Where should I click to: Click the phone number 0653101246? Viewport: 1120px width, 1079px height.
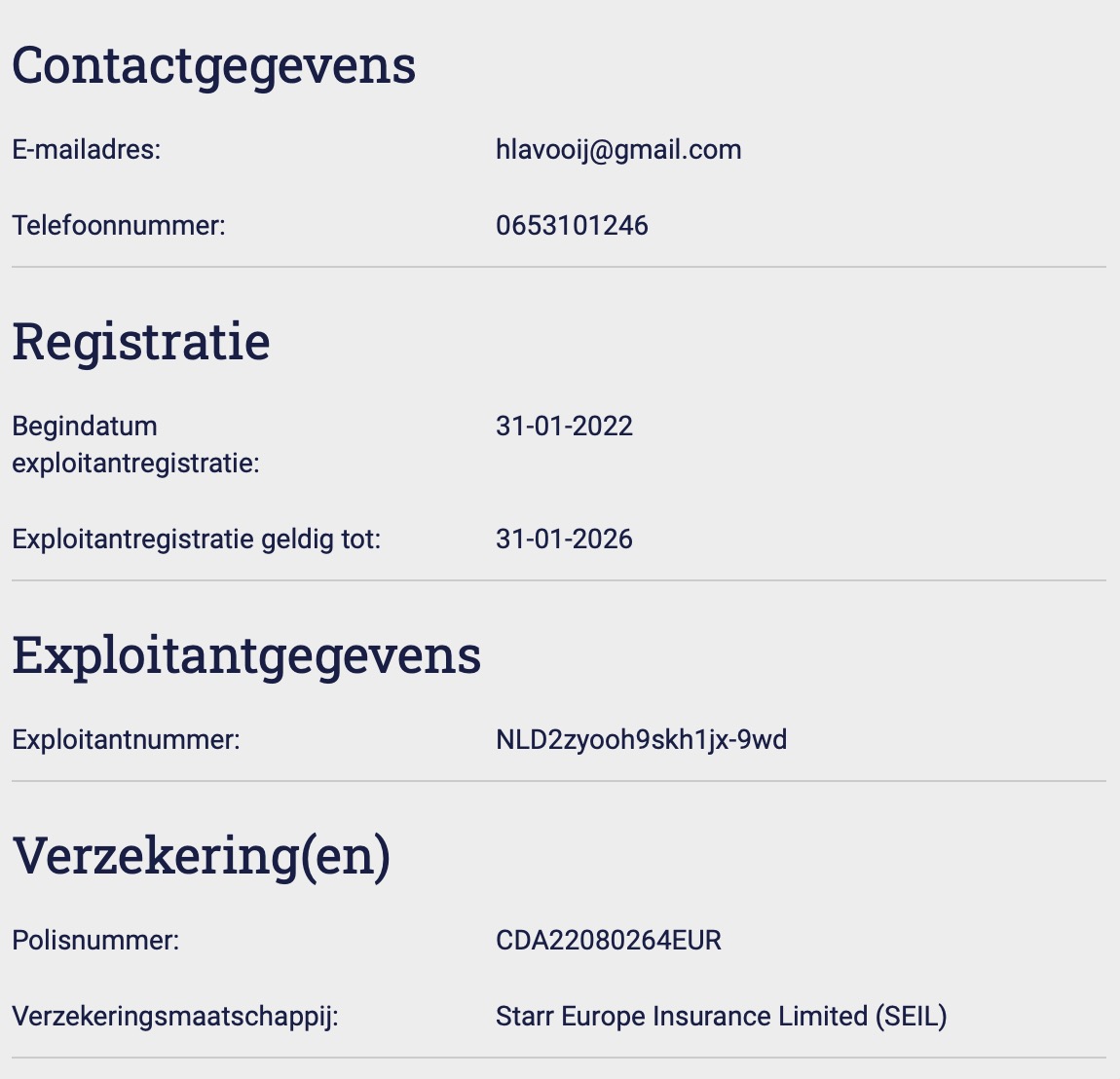(572, 226)
